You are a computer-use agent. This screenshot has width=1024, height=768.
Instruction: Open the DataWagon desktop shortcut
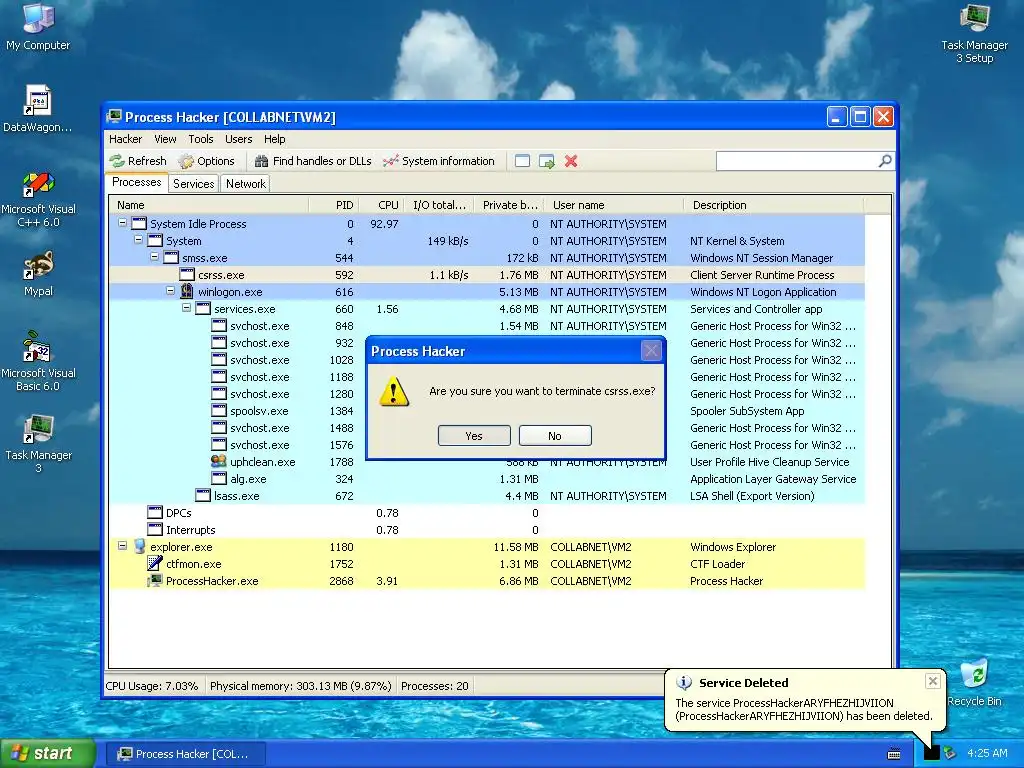click(38, 108)
